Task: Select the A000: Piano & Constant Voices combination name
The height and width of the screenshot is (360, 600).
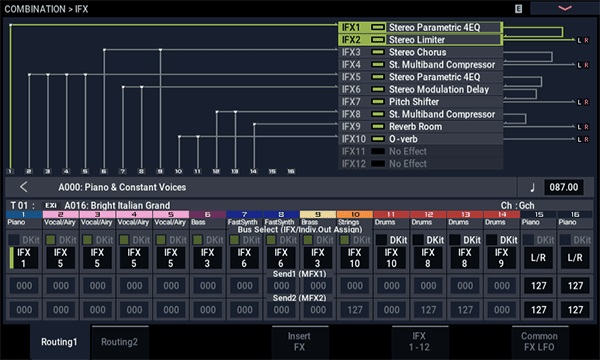Action: pos(122,187)
